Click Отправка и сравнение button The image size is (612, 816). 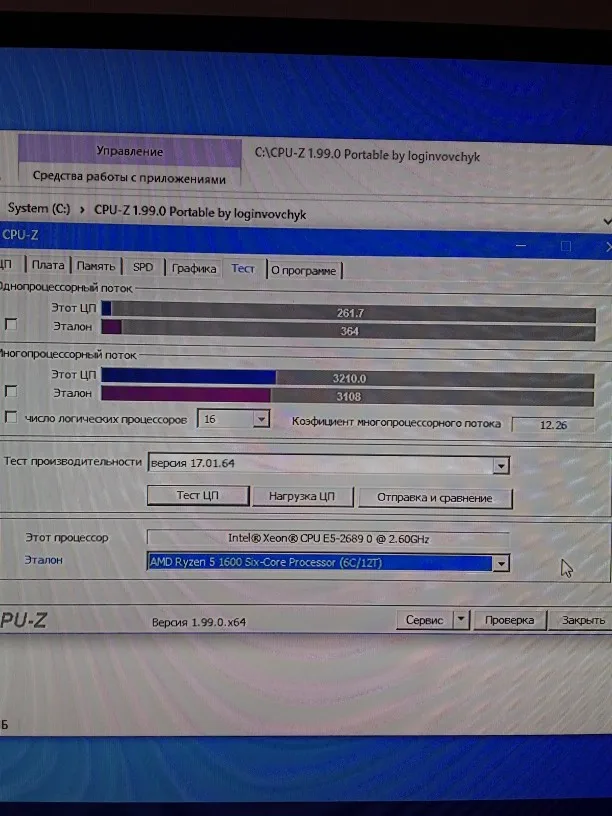[x=435, y=498]
